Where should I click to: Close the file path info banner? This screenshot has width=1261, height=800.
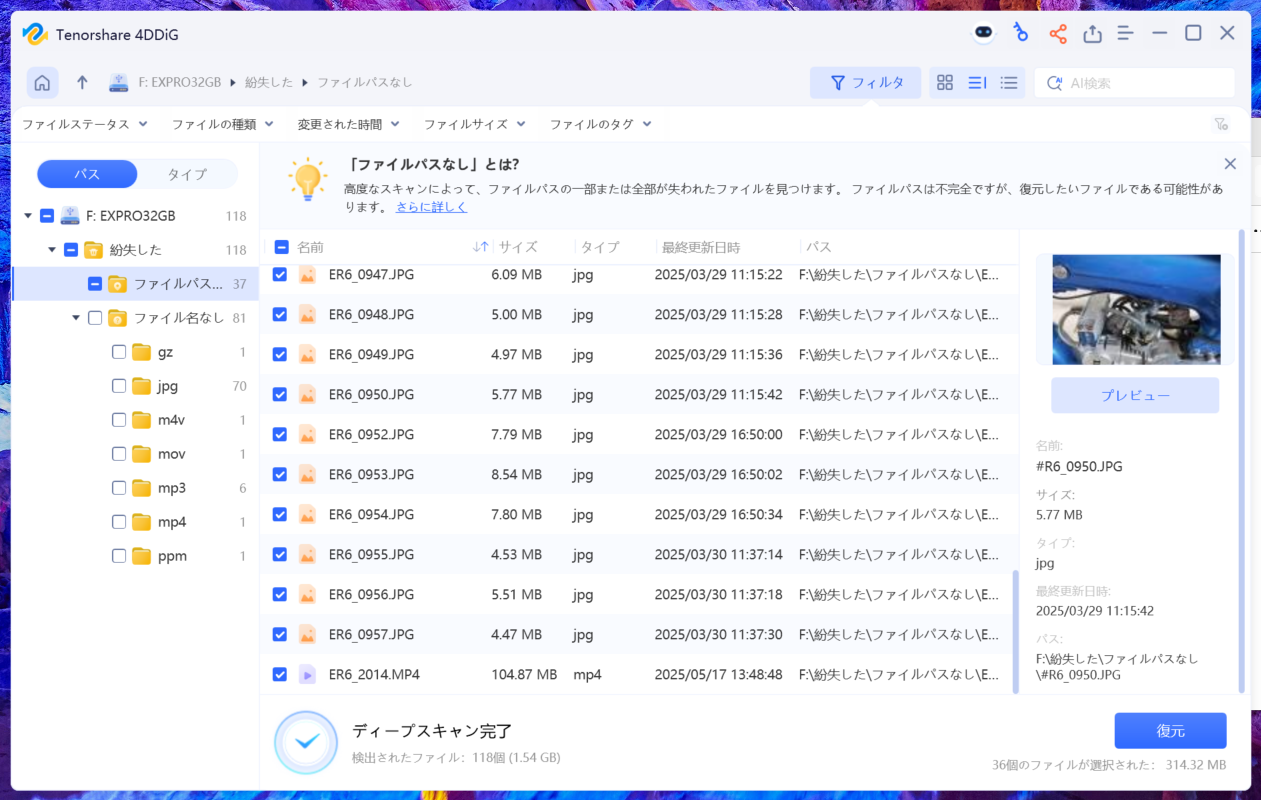pyautogui.click(x=1230, y=164)
